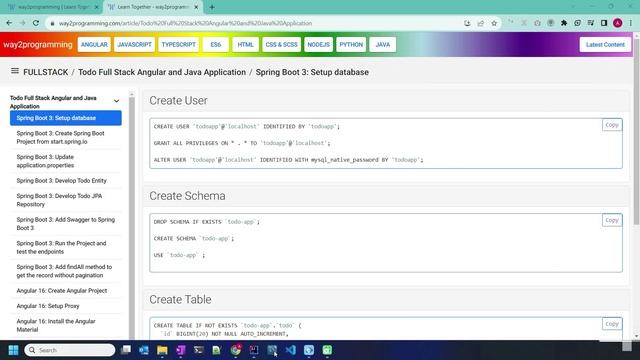Image resolution: width=640 pixels, height=360 pixels.
Task: Go back using the browser back arrow
Action: 9,23
